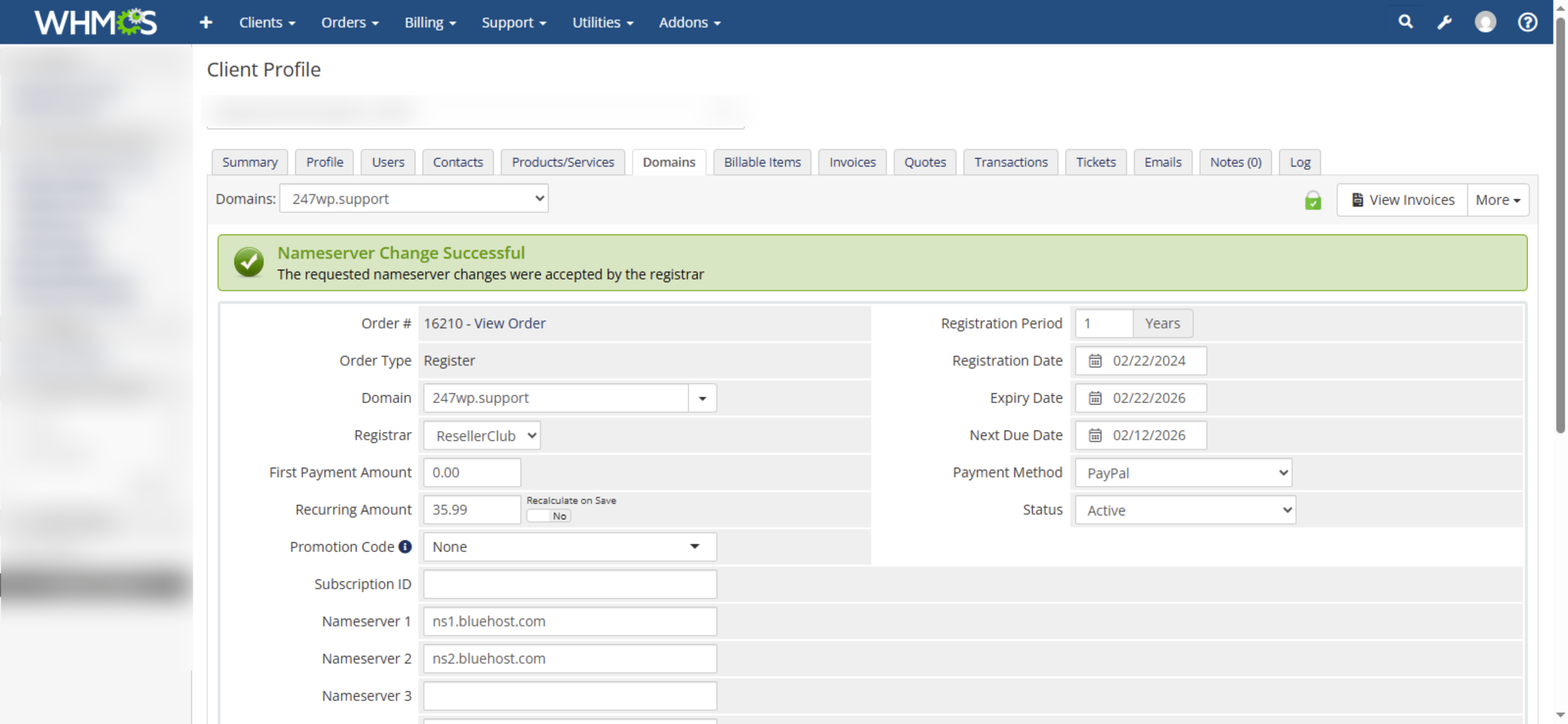1568x724 pixels.
Task: Click the wrench configuration icon
Action: tap(1445, 22)
